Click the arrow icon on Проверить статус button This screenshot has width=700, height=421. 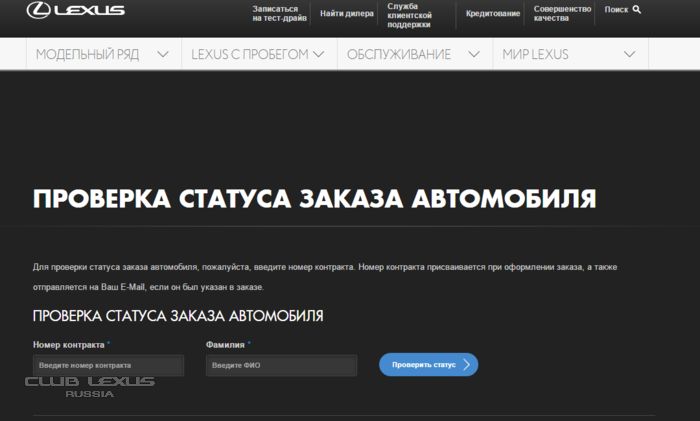click(x=466, y=365)
